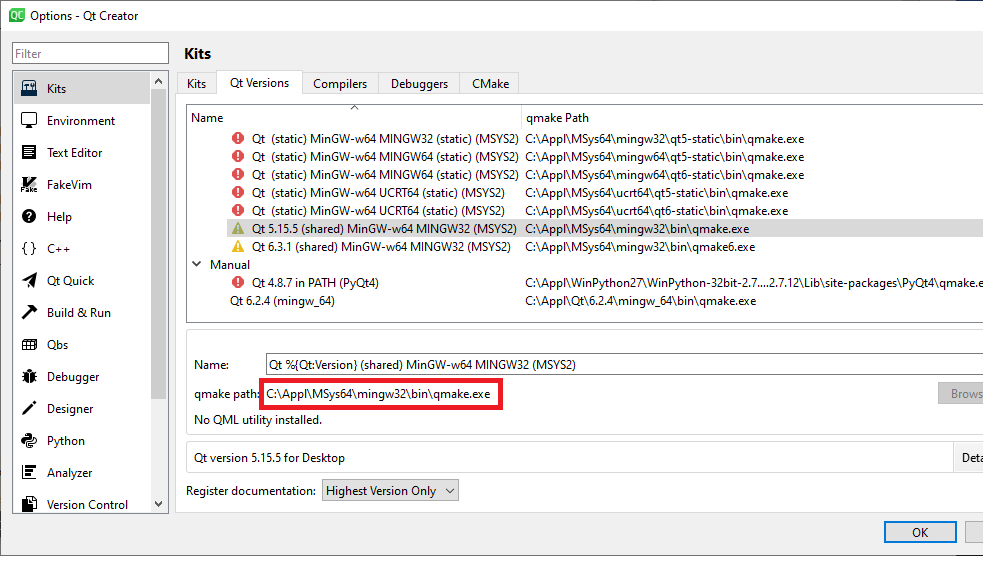This screenshot has height=565, width=994.
Task: Open the Debuggers tab
Action: point(419,84)
